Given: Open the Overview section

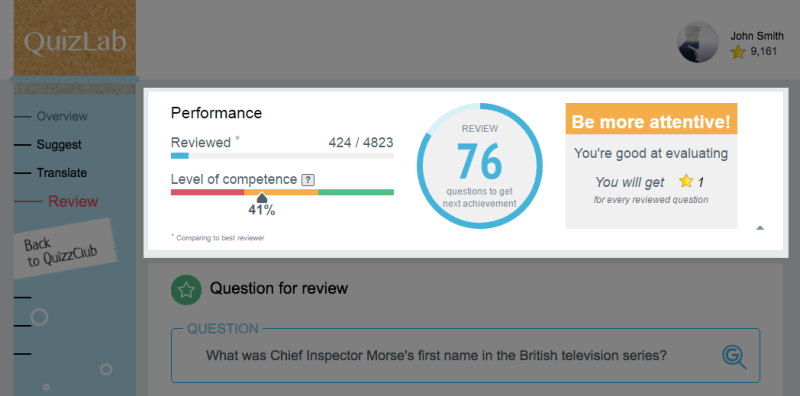Looking at the screenshot, I should click(x=62, y=116).
